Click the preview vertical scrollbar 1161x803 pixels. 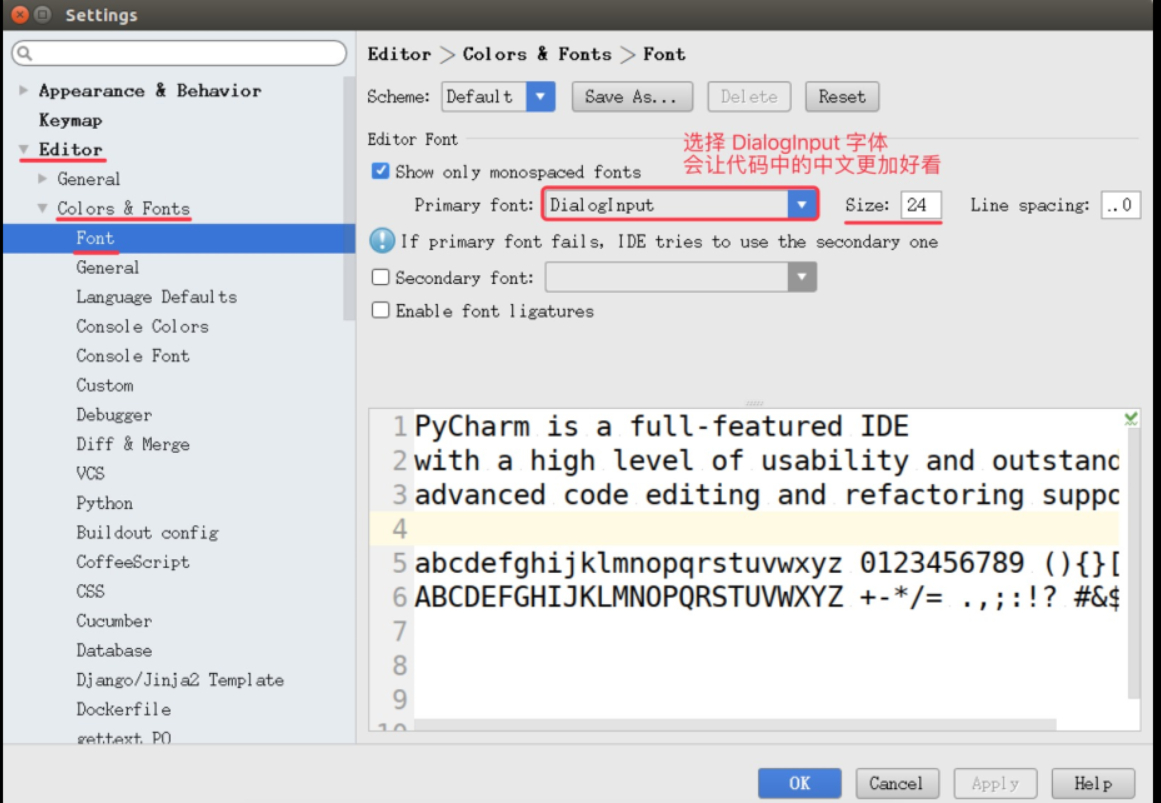[x=1134, y=563]
